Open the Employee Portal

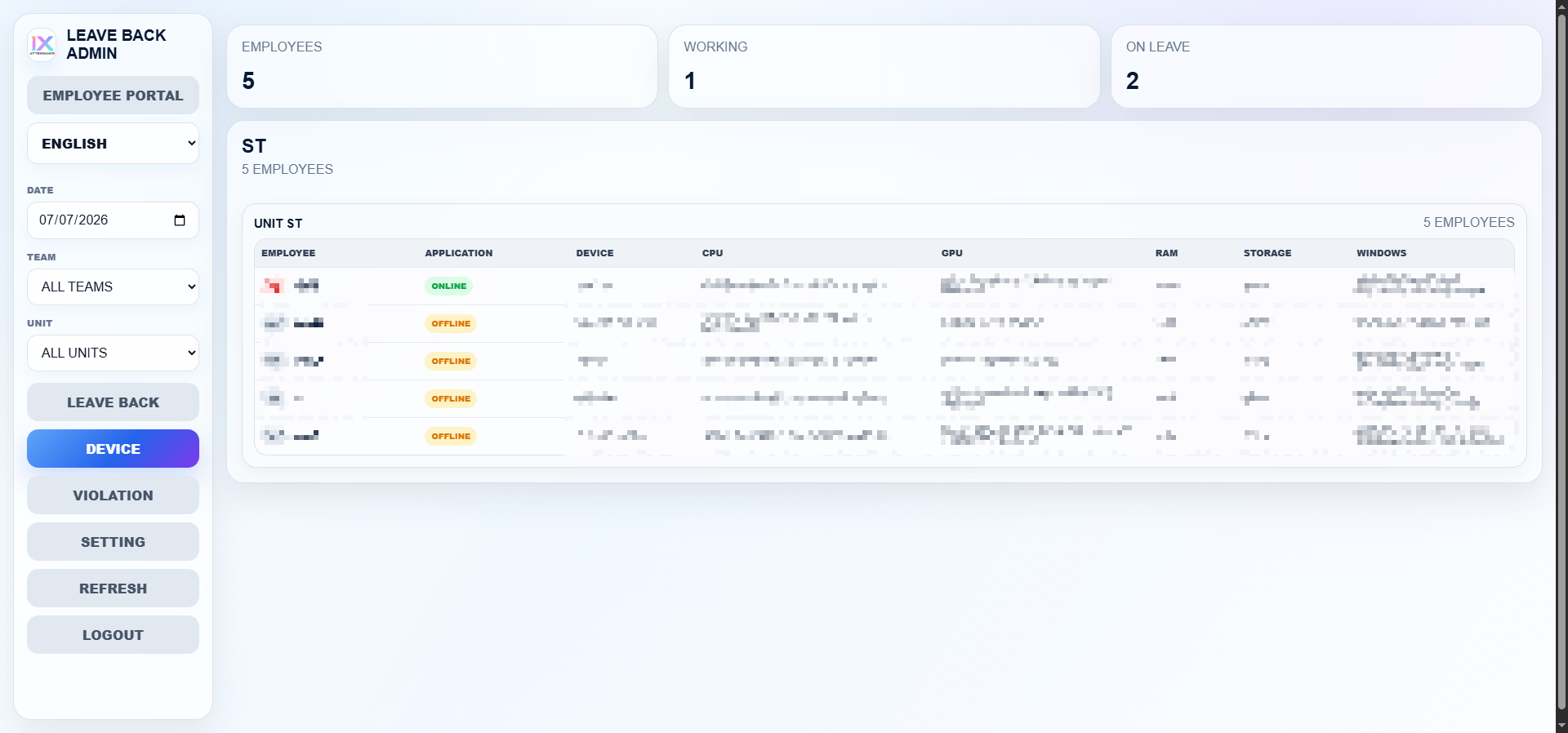coord(113,96)
